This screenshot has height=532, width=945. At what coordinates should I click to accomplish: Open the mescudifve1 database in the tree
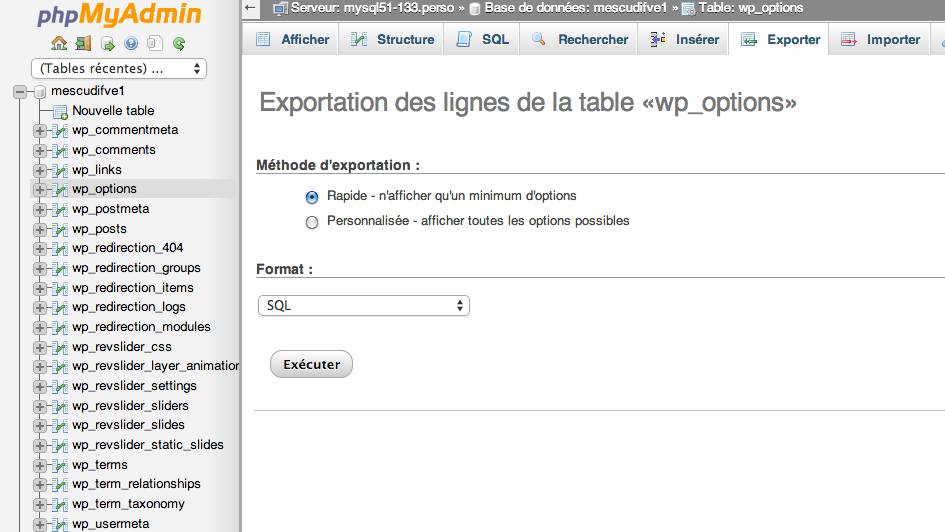(88, 91)
